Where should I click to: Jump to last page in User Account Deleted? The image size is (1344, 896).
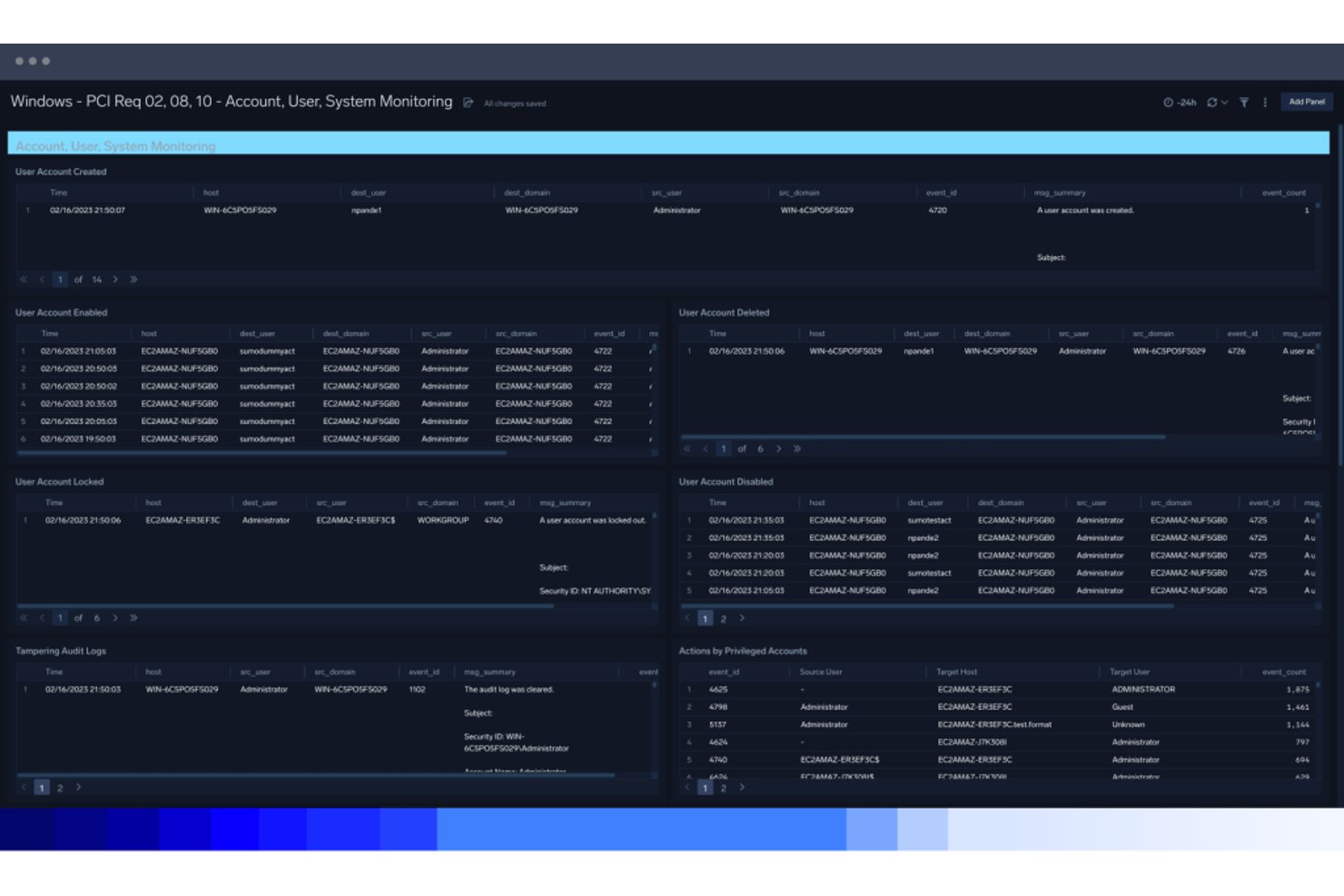click(796, 448)
